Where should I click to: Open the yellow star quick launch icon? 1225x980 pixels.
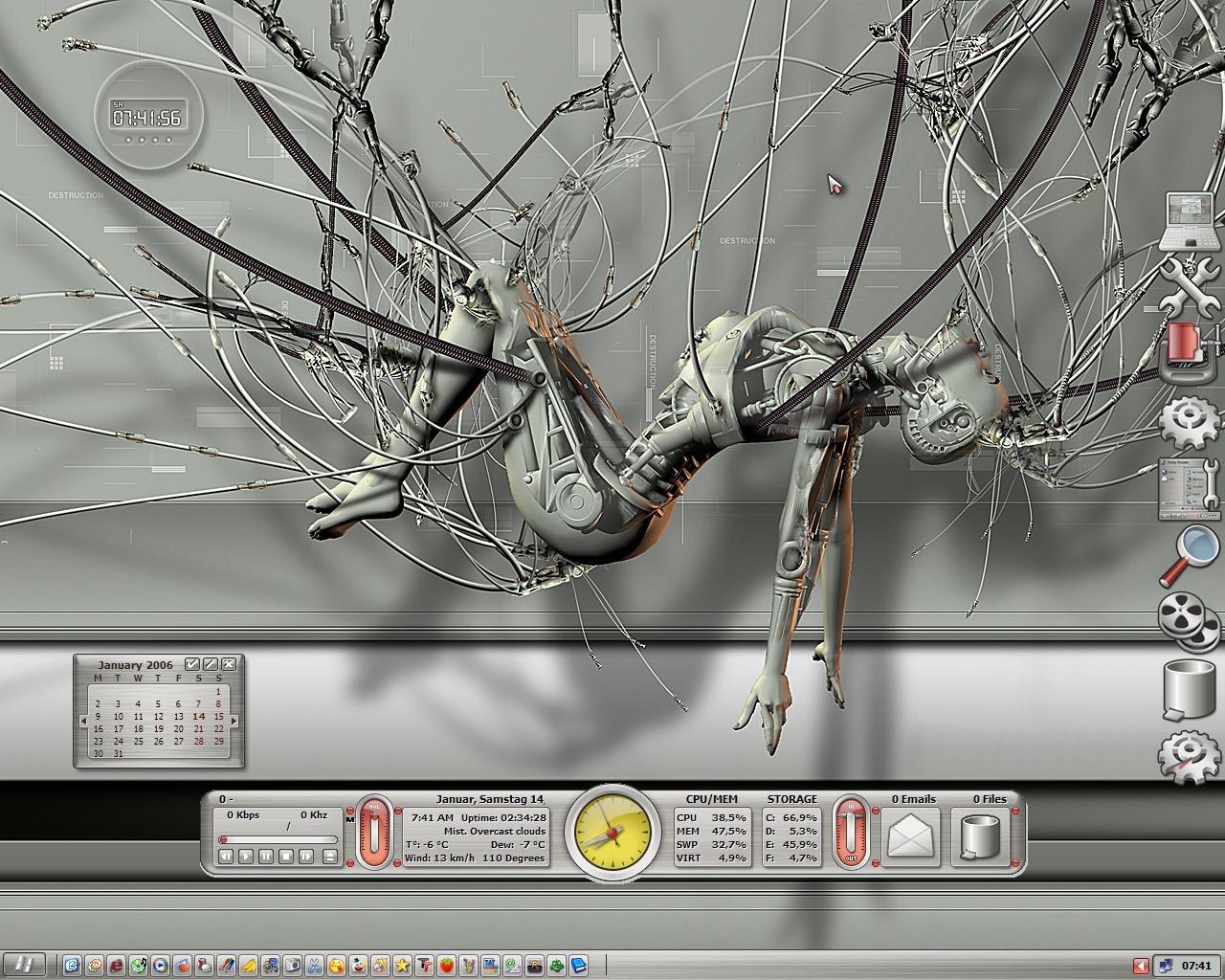pos(403,966)
